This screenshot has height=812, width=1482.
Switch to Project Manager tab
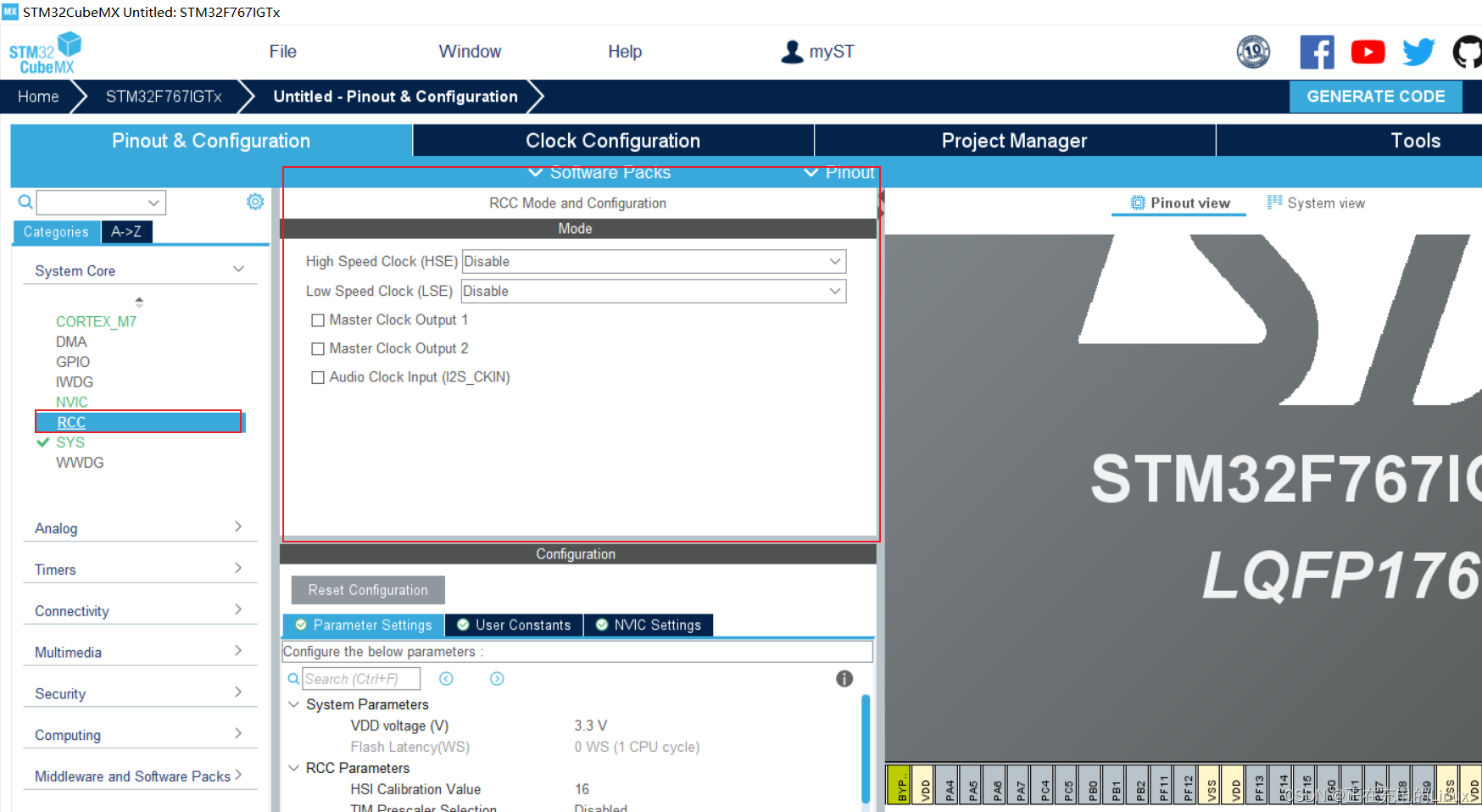click(x=1014, y=141)
